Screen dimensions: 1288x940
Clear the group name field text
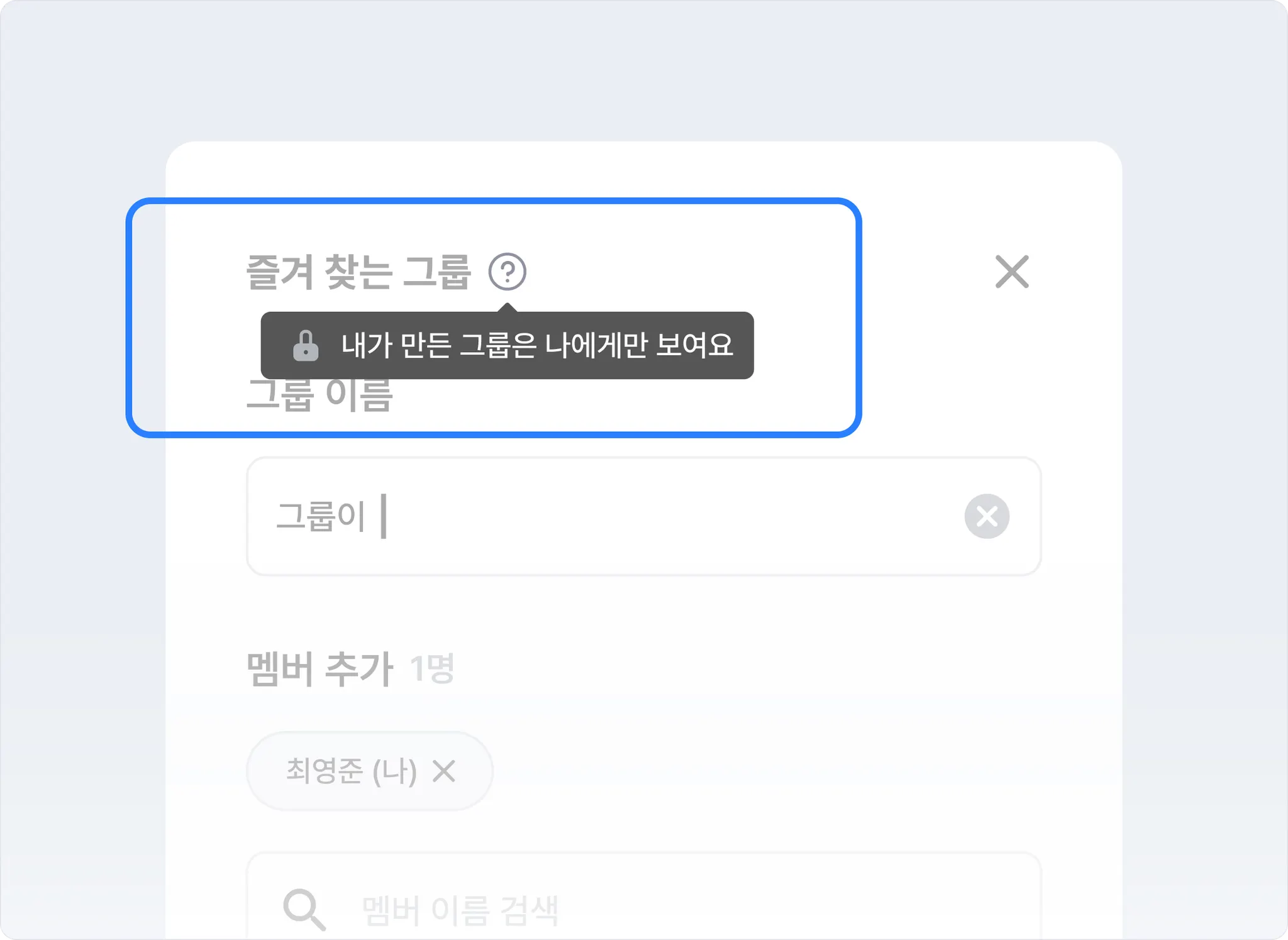(987, 516)
